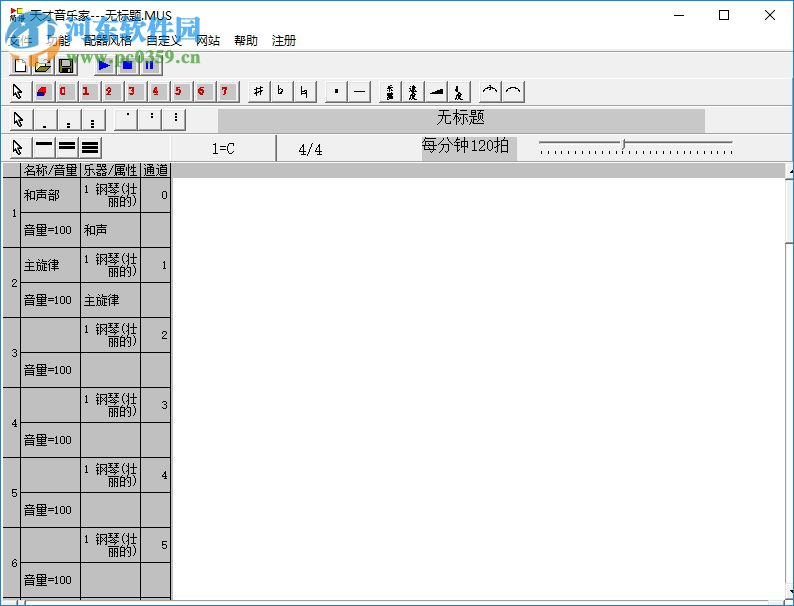Apply a double underline to the note
Viewport: 794px width, 606px height.
pos(67,147)
